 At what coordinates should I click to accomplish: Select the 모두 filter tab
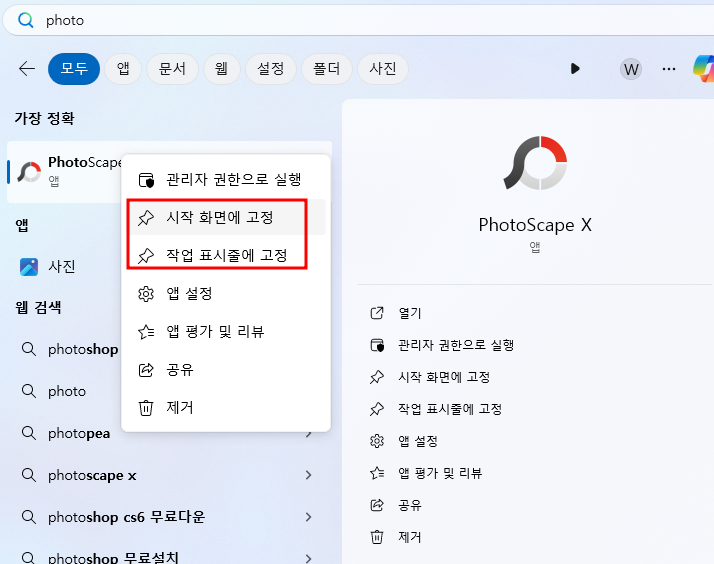pos(74,69)
